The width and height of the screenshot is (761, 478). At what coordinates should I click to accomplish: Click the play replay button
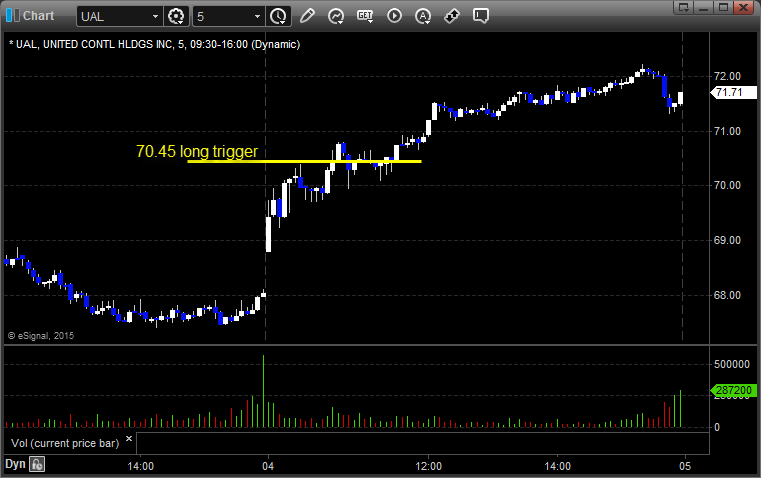coord(394,16)
